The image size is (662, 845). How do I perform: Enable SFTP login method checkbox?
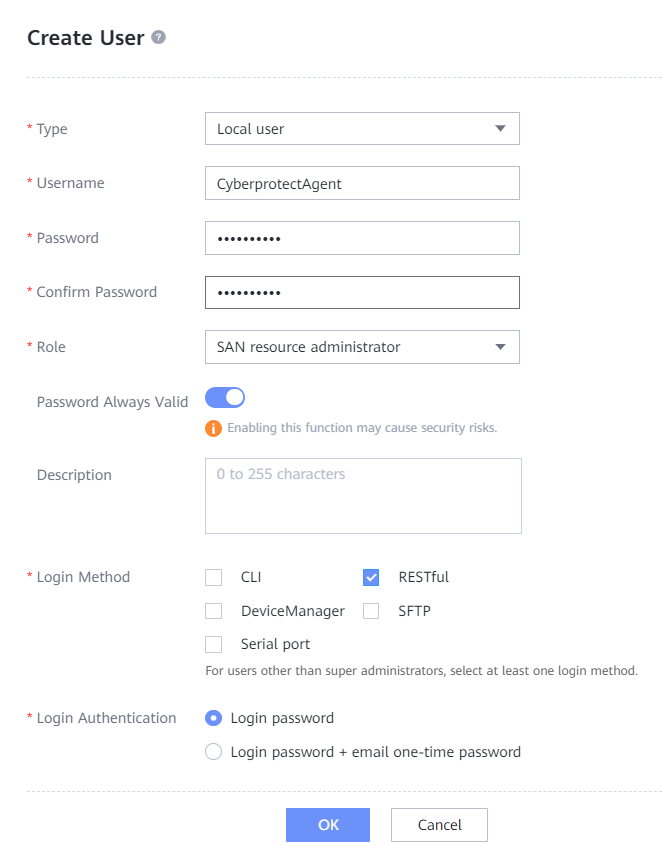371,611
